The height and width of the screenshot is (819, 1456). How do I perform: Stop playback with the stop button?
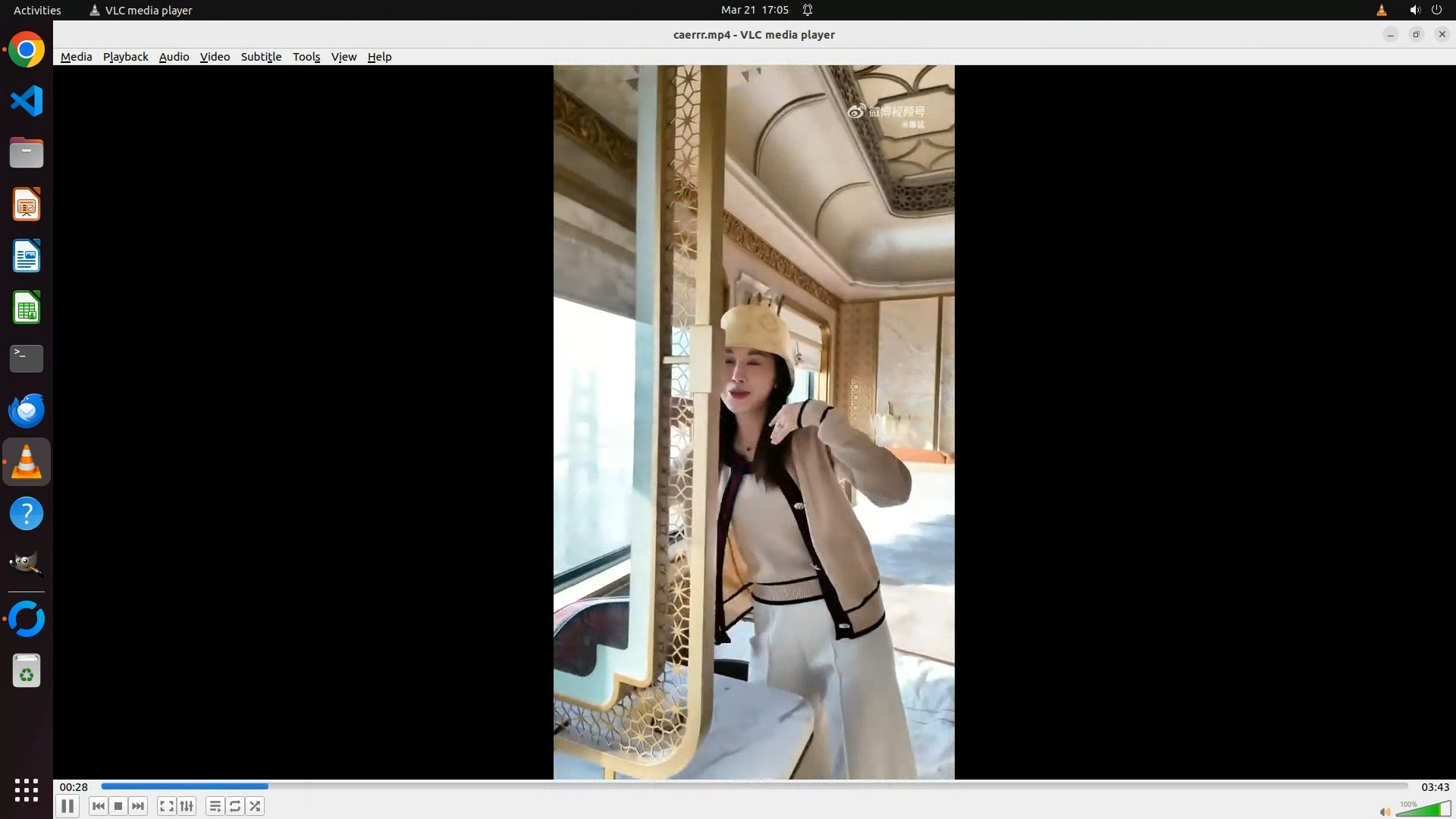tap(118, 806)
